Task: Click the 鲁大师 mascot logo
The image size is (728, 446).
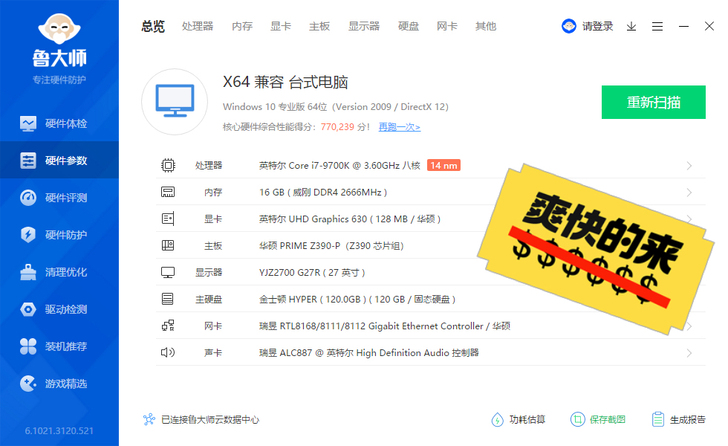Action: 59,28
